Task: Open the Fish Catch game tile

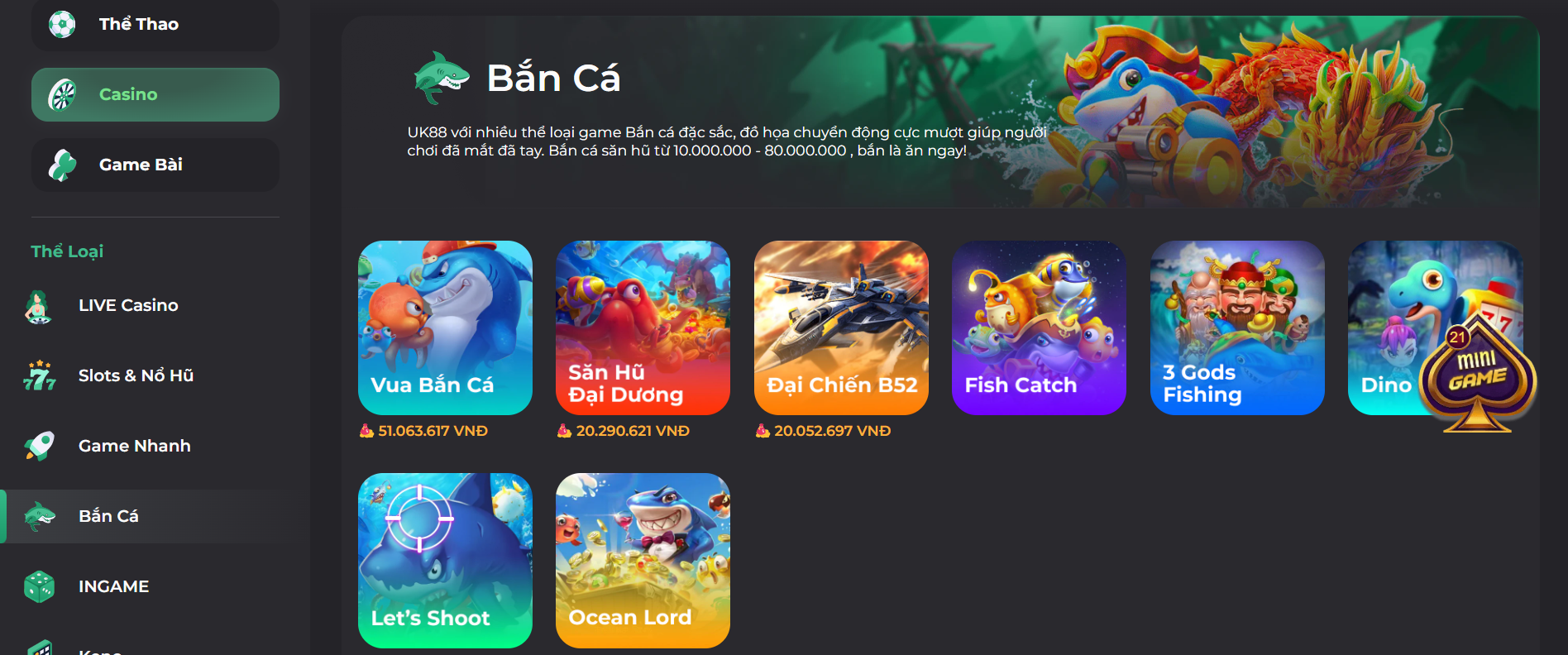Action: click(x=1039, y=327)
